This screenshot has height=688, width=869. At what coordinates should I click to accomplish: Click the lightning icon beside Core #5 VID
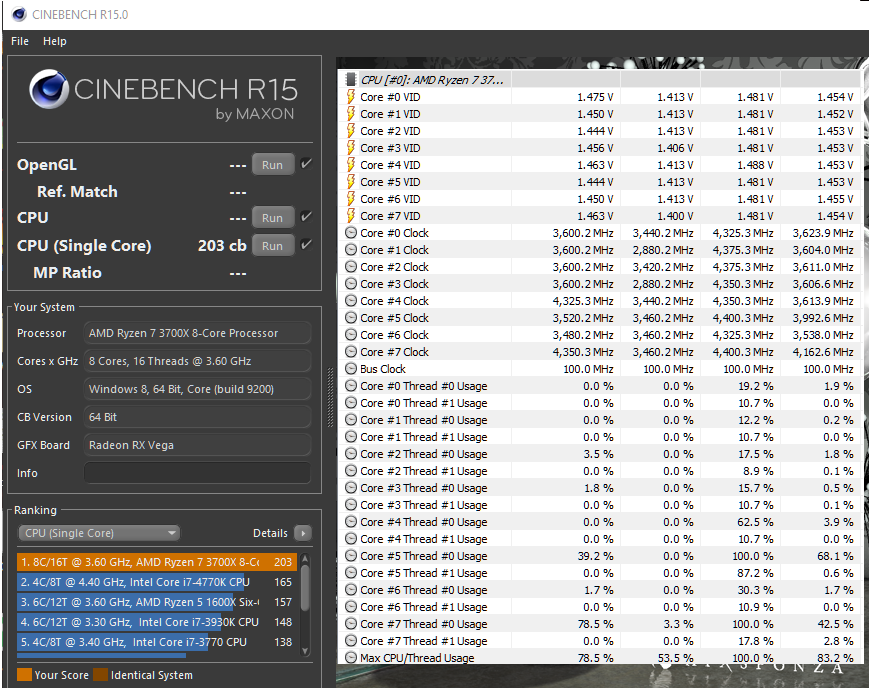click(x=351, y=182)
